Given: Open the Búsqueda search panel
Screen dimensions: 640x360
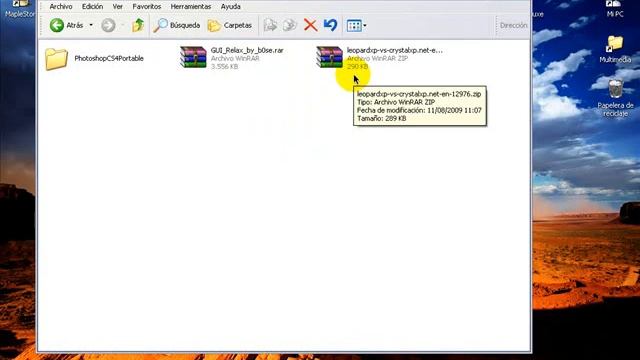Looking at the screenshot, I should point(177,25).
